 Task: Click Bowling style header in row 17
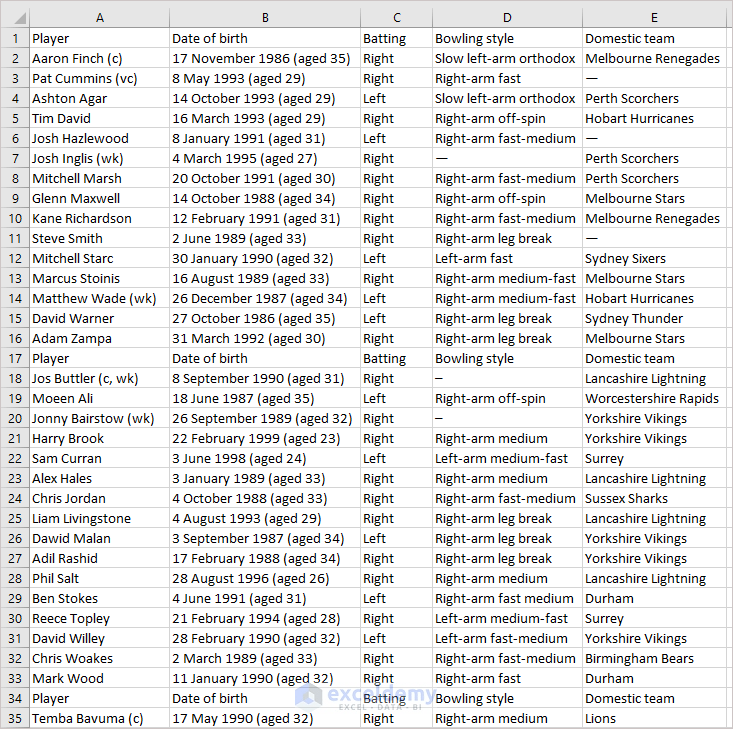[507, 359]
